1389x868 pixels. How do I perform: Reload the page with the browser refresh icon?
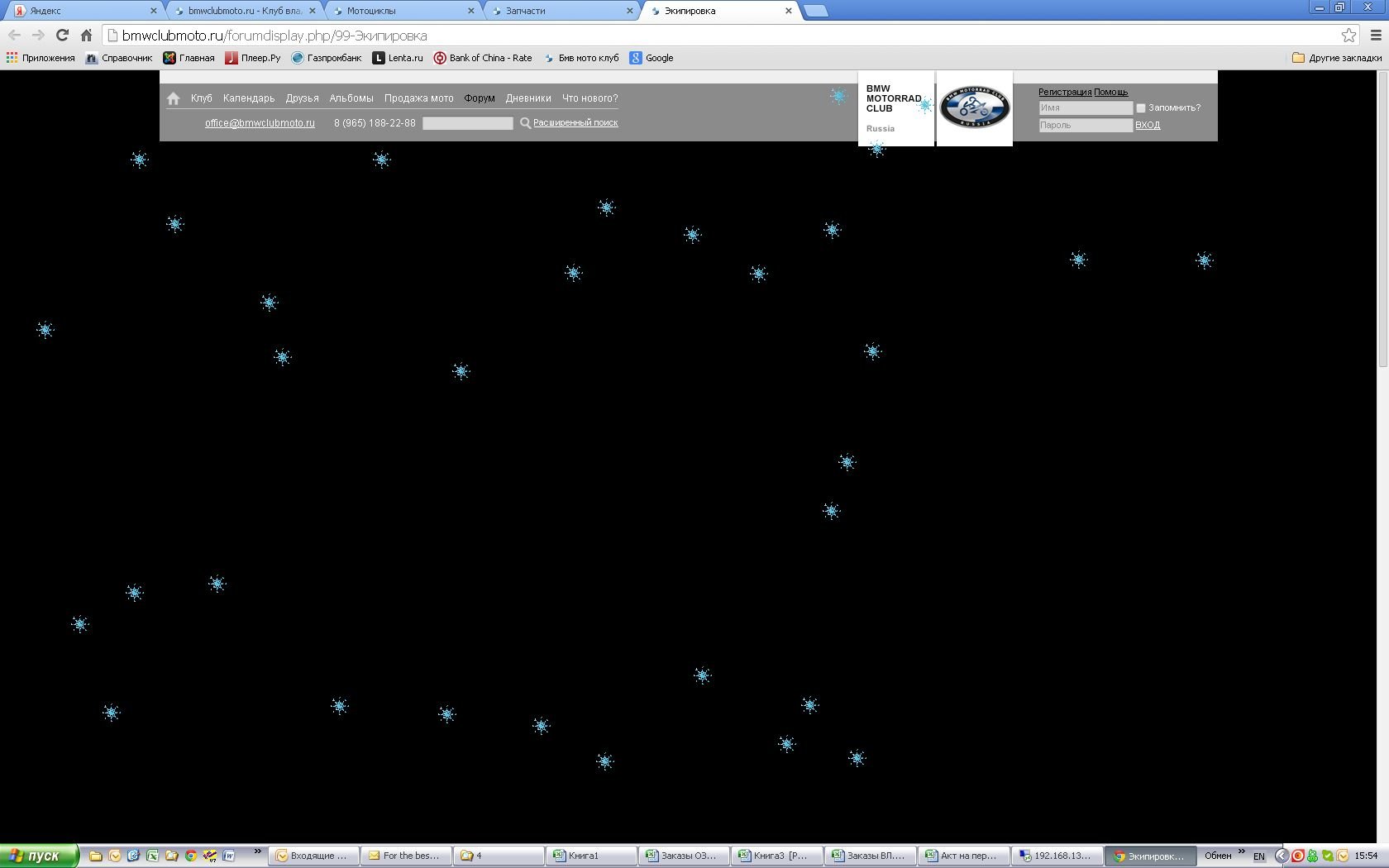62,35
